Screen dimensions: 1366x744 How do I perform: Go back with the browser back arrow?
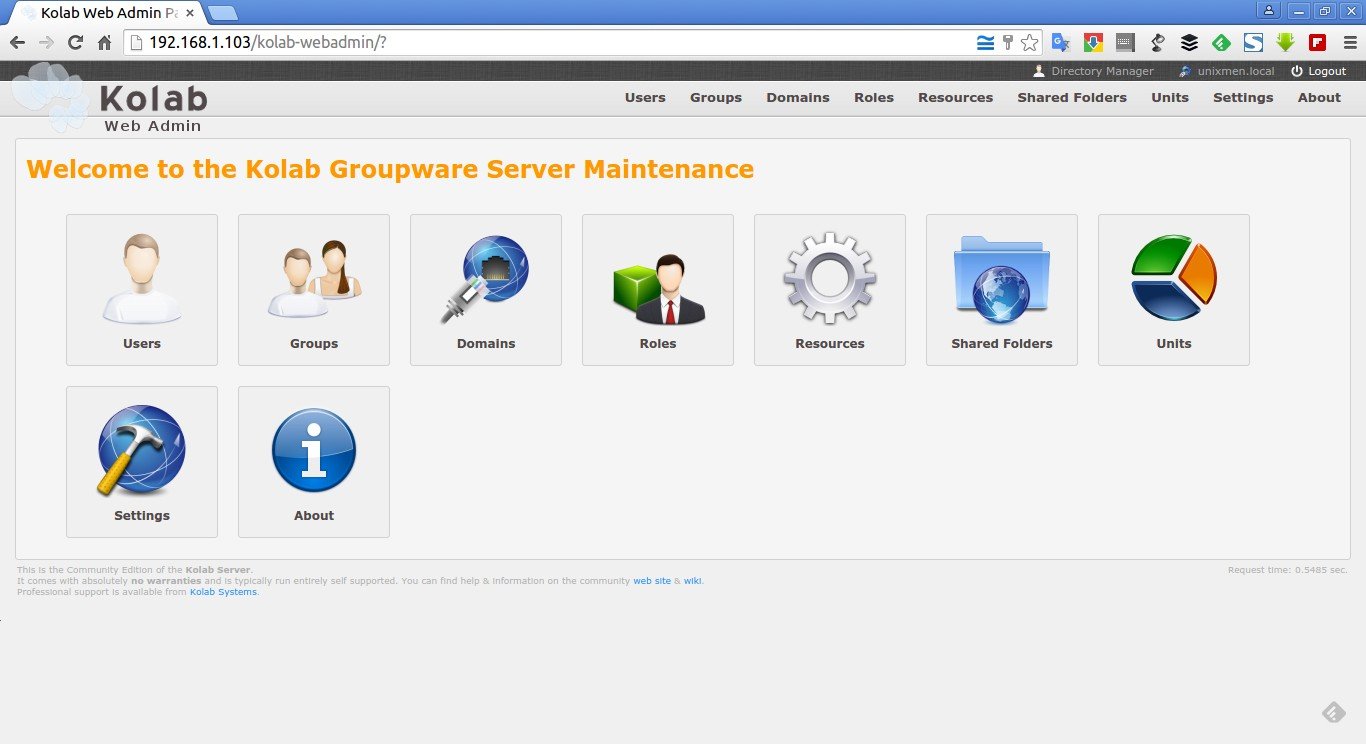(x=17, y=43)
